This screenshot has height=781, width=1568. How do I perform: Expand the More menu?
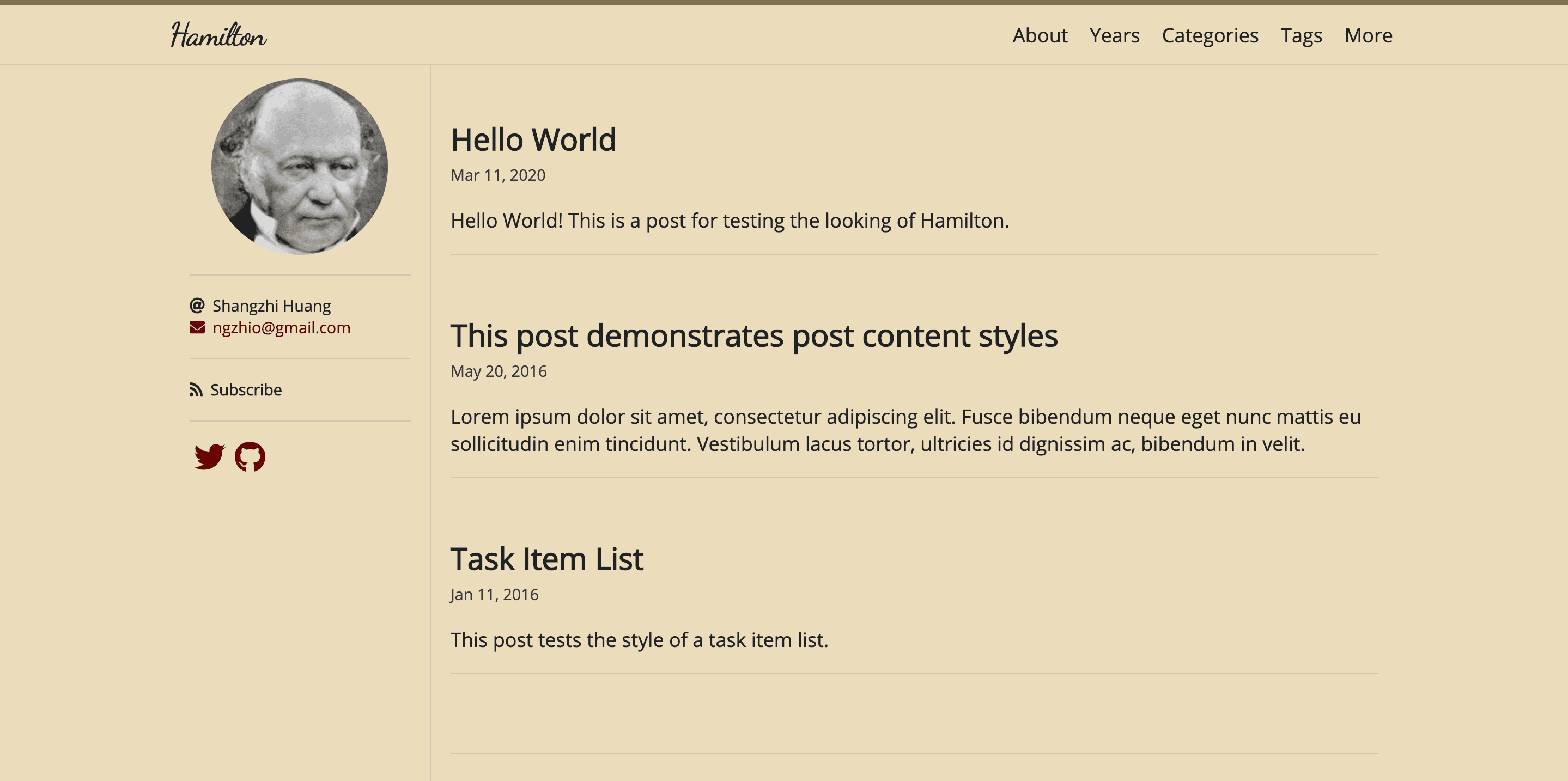pos(1368,35)
